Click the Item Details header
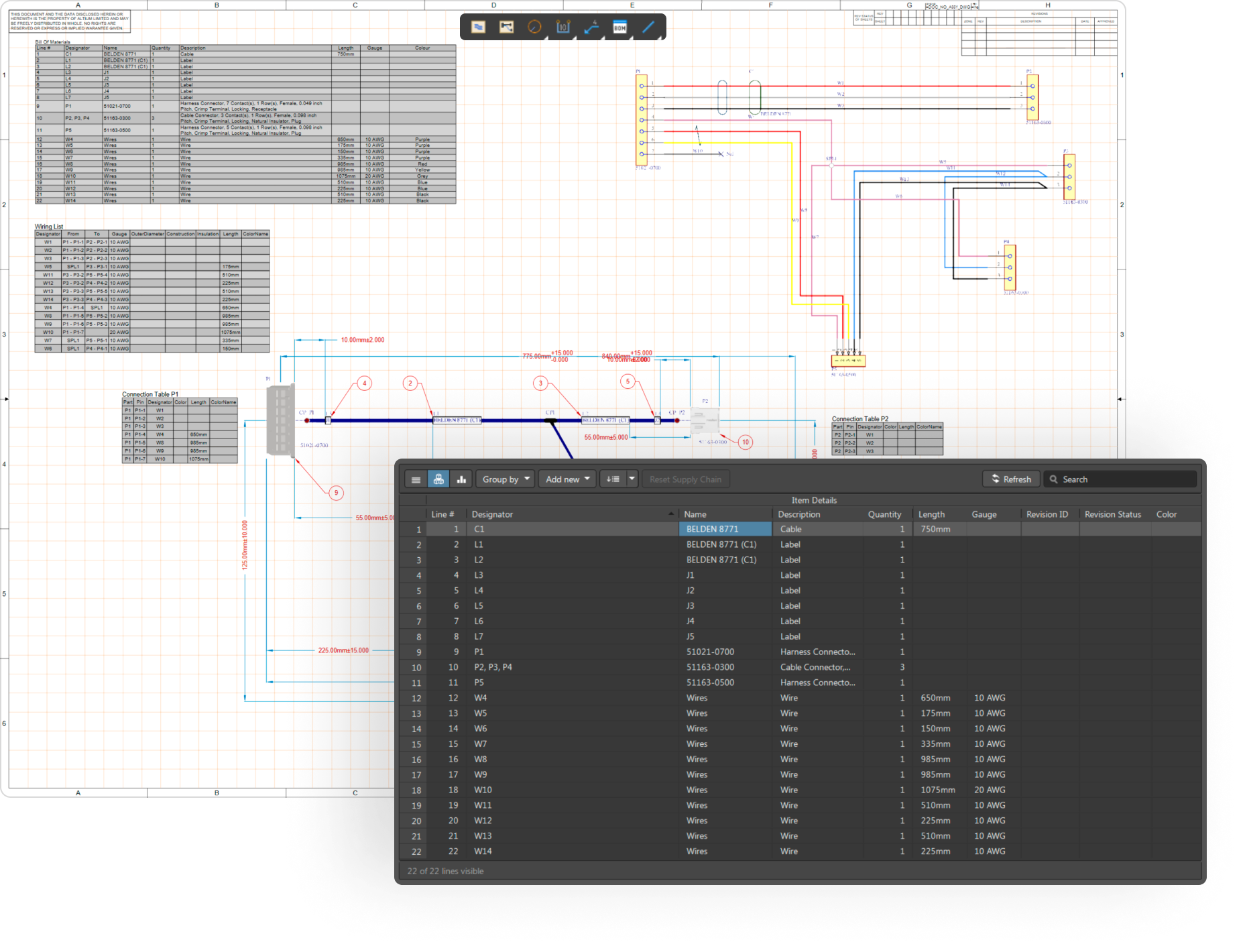Viewport: 1247px width, 952px height. click(x=813, y=500)
